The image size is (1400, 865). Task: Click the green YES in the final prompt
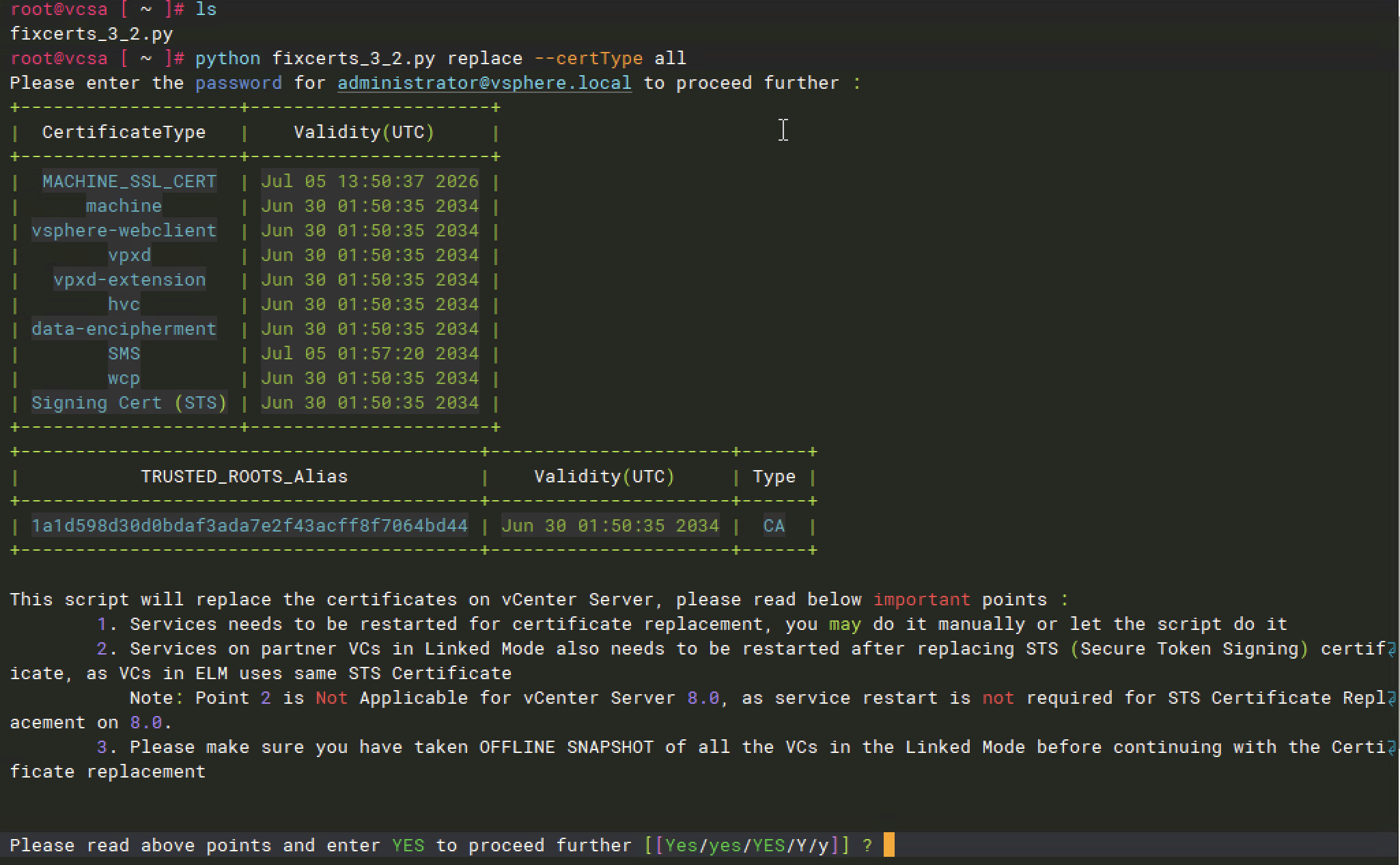[x=408, y=846]
